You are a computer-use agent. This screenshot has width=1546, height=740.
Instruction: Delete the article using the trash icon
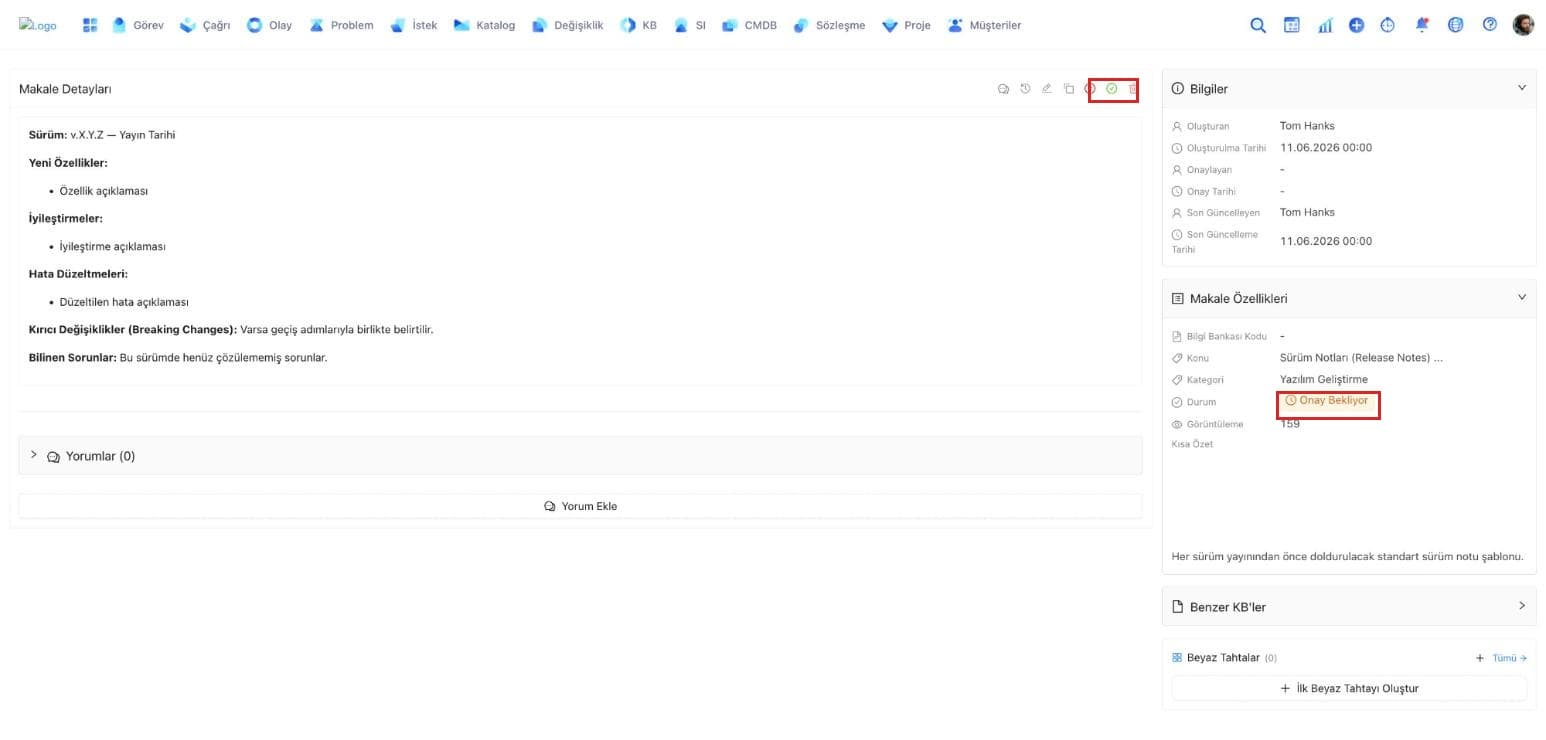tap(1132, 89)
